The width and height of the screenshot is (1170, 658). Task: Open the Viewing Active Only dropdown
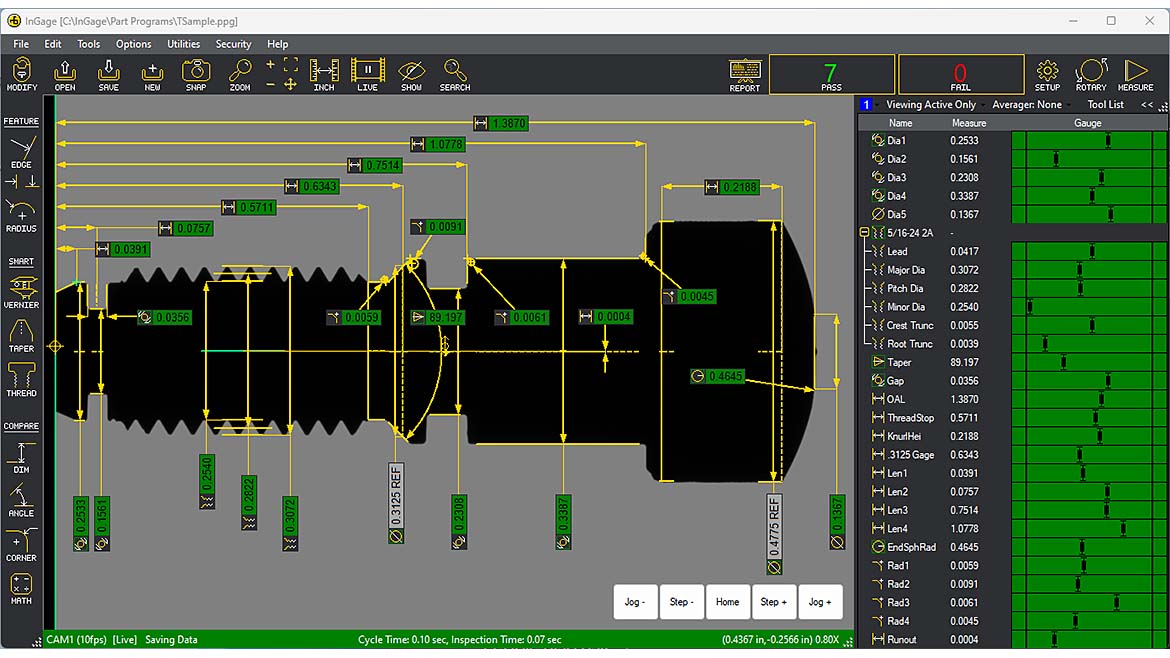click(x=935, y=104)
